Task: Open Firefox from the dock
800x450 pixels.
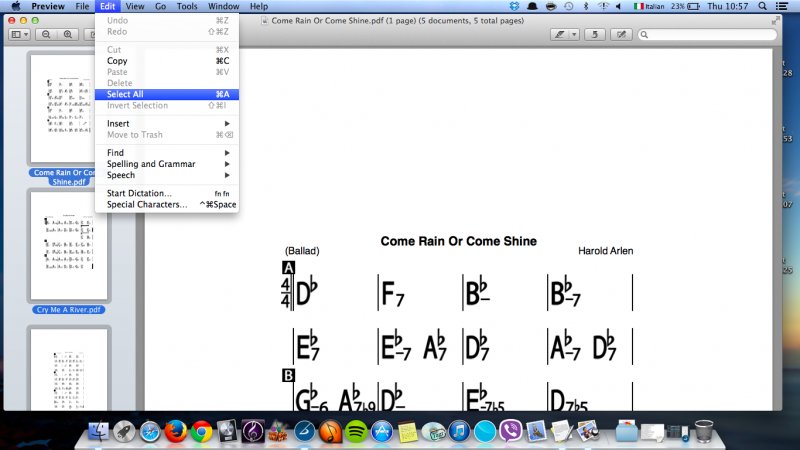Action: tap(176, 431)
